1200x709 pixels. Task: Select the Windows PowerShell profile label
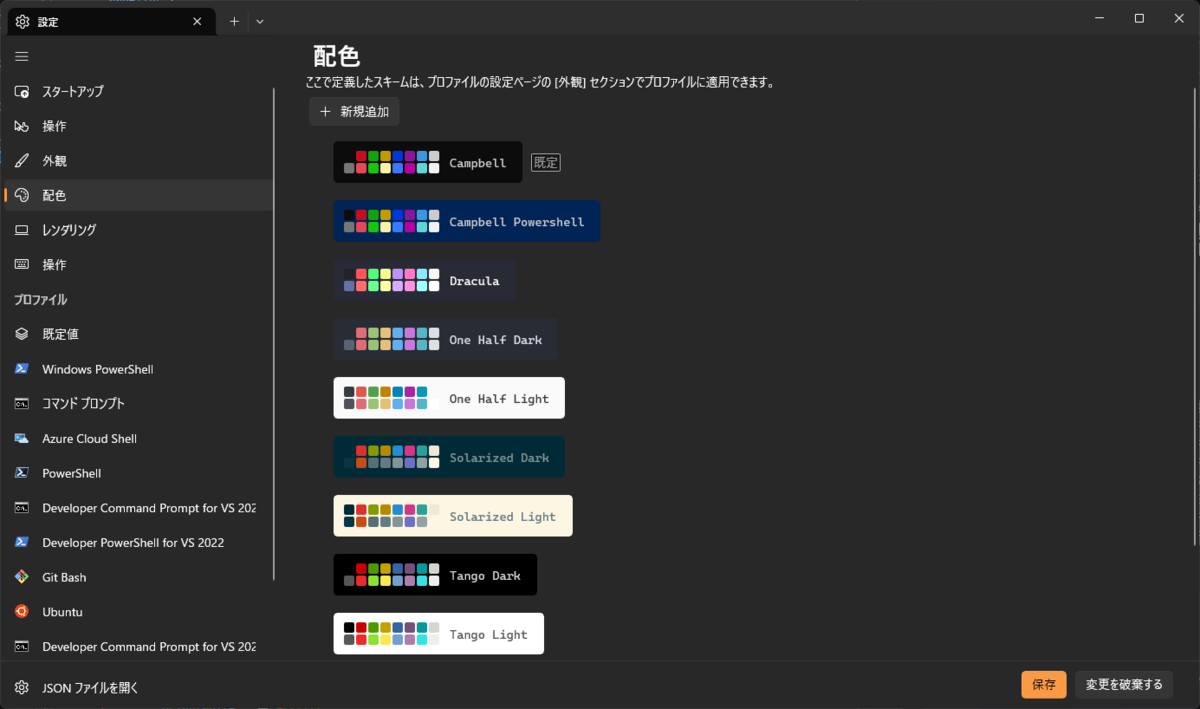tap(98, 369)
